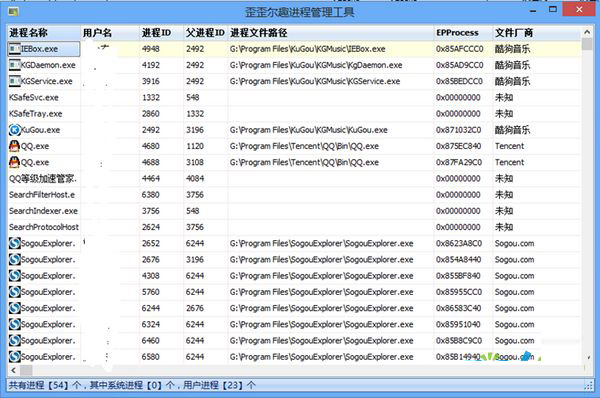Click the QQ.exe path in the row with process ID 4680
This screenshot has height=398, width=600.
pos(304,146)
